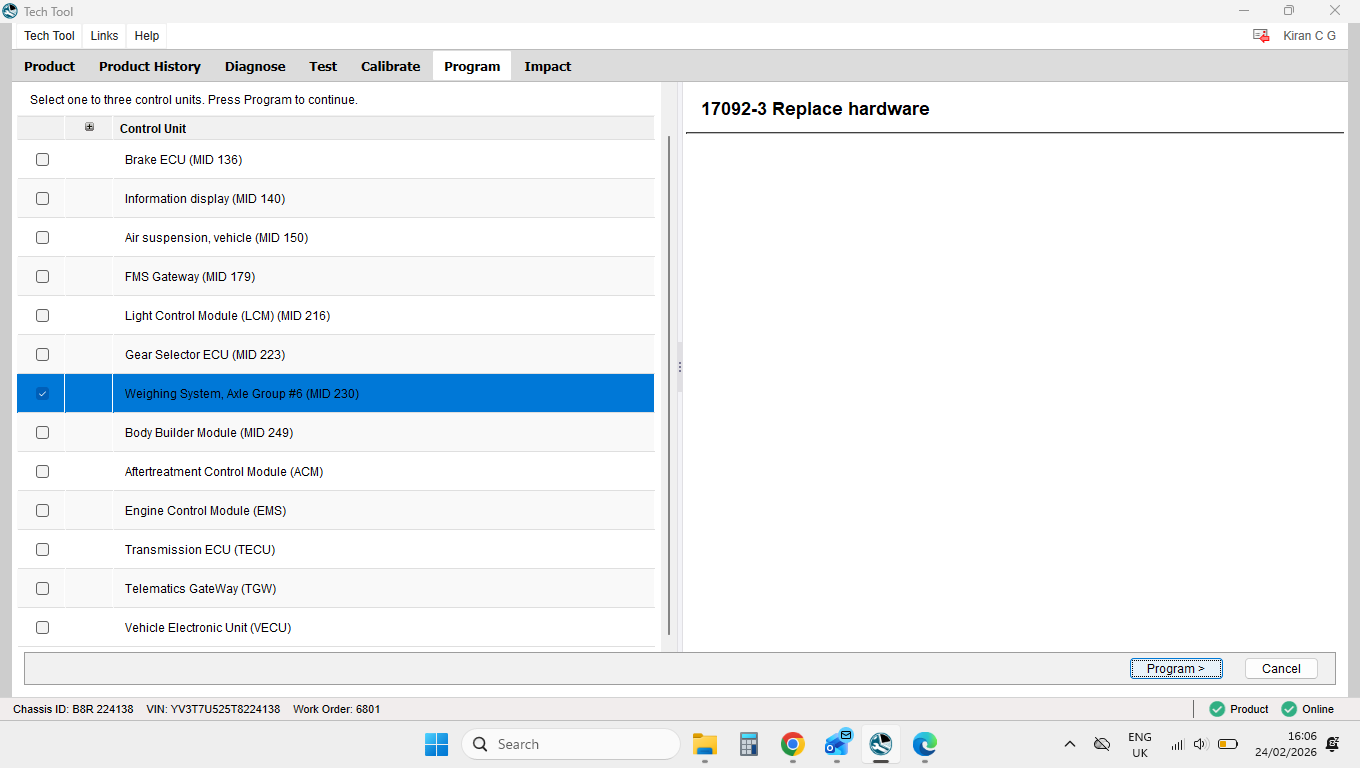Open the Tech Tool menu

49,36
